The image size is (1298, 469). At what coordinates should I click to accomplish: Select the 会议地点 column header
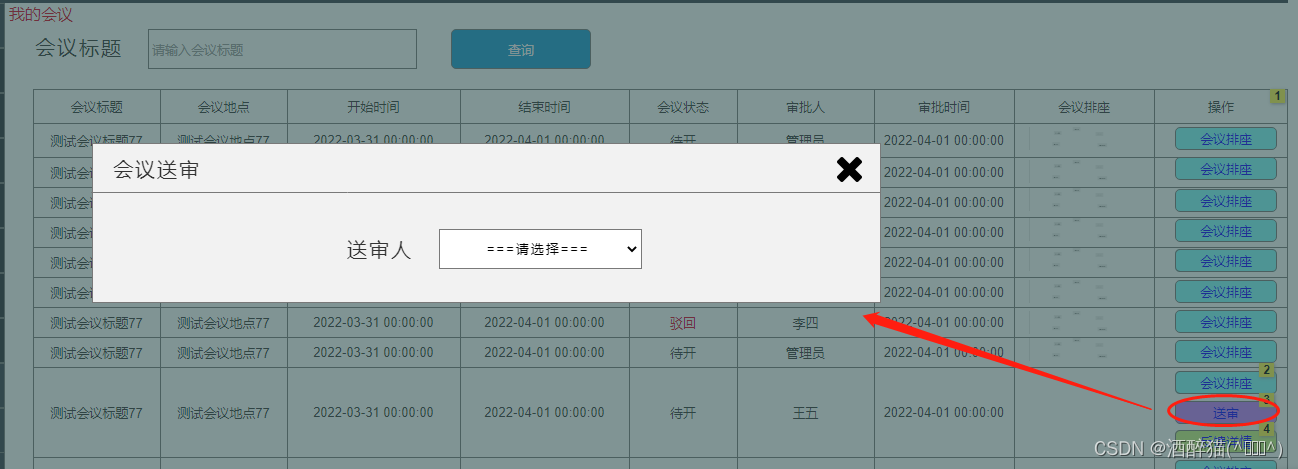pyautogui.click(x=224, y=107)
